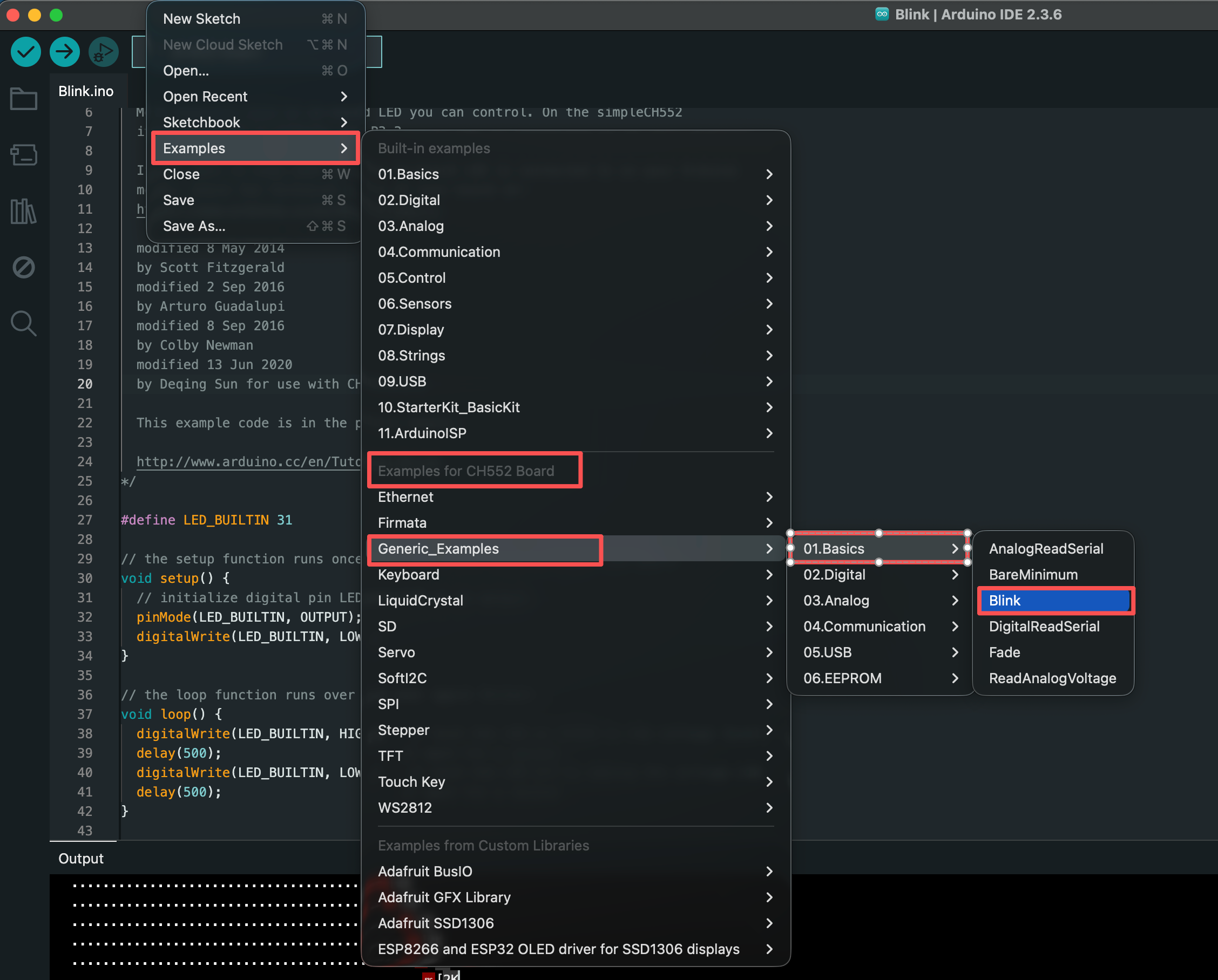1218x980 pixels.
Task: Open the Search magnifier sidebar icon
Action: point(24,323)
